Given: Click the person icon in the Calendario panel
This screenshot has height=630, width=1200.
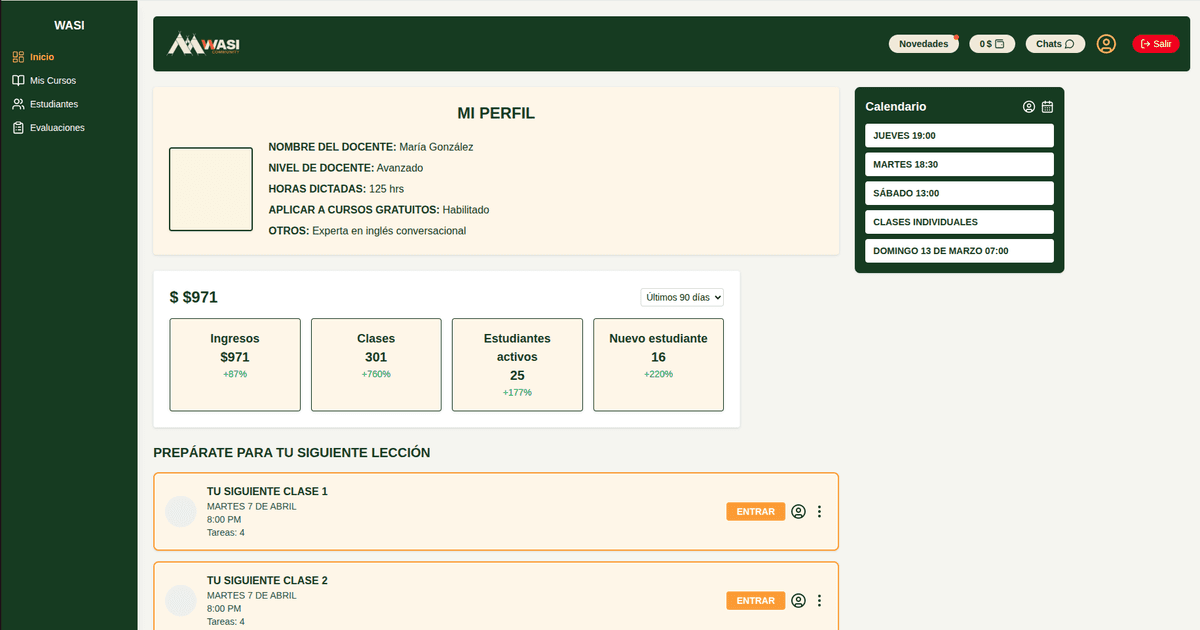Looking at the screenshot, I should (x=1028, y=106).
